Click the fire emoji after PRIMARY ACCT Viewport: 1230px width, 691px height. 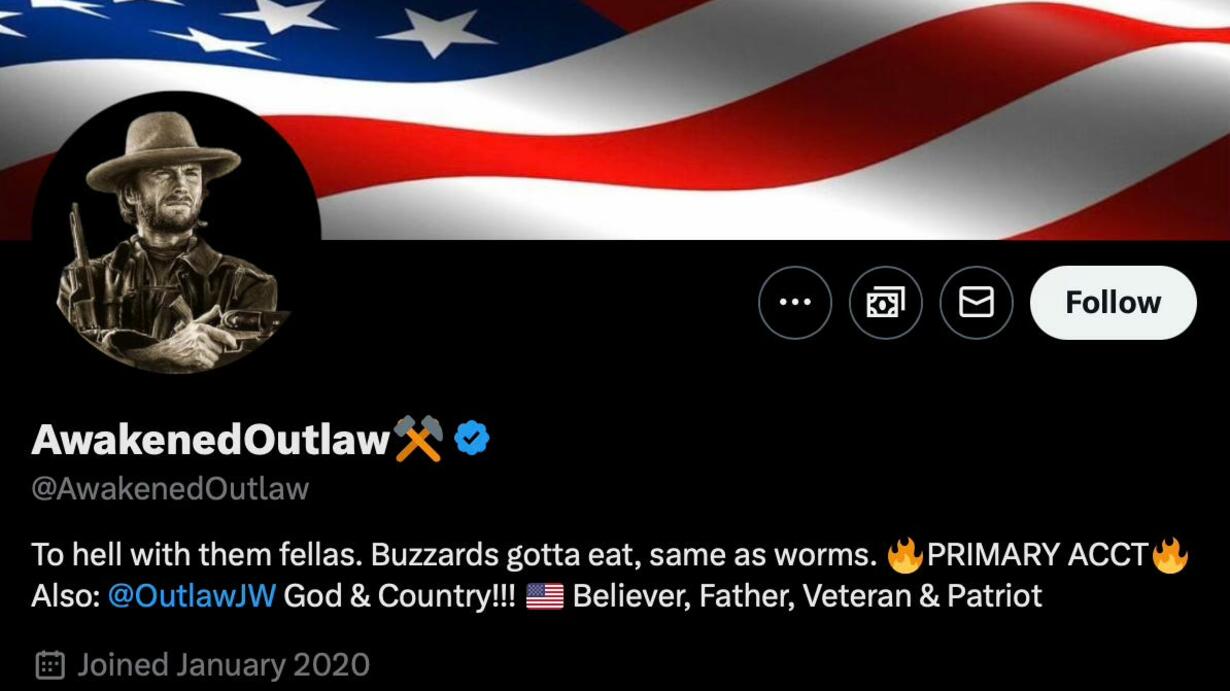(x=1170, y=555)
